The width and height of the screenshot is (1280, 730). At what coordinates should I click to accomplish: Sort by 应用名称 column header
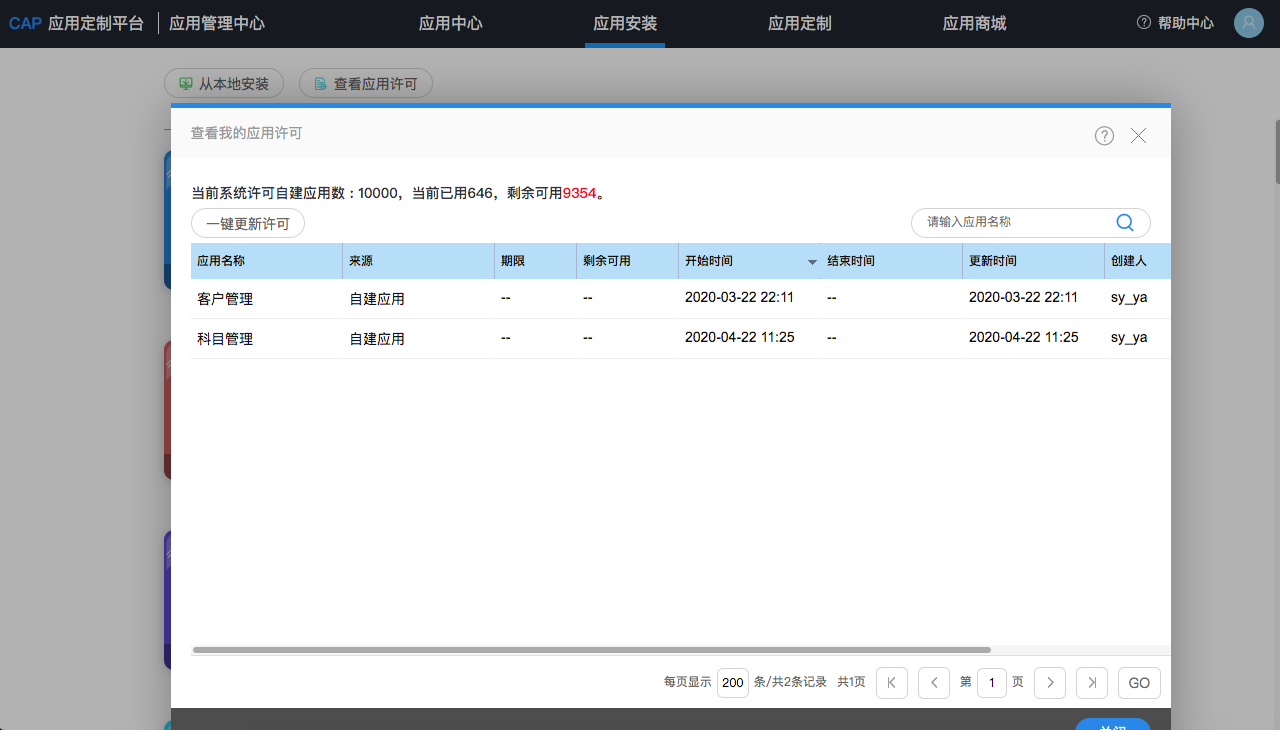coord(267,261)
